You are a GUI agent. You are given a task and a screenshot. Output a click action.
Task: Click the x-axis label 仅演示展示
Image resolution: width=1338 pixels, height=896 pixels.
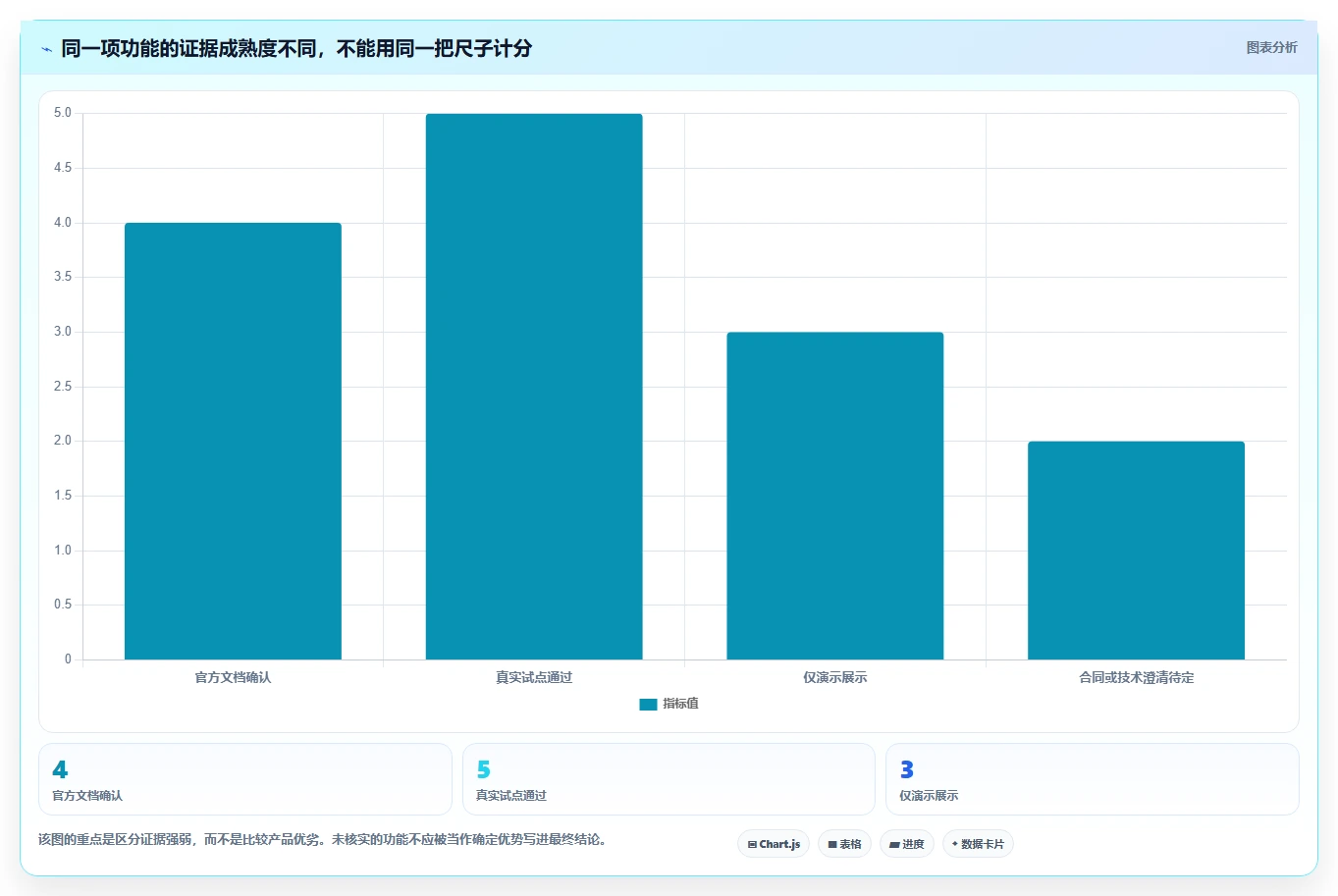835,677
